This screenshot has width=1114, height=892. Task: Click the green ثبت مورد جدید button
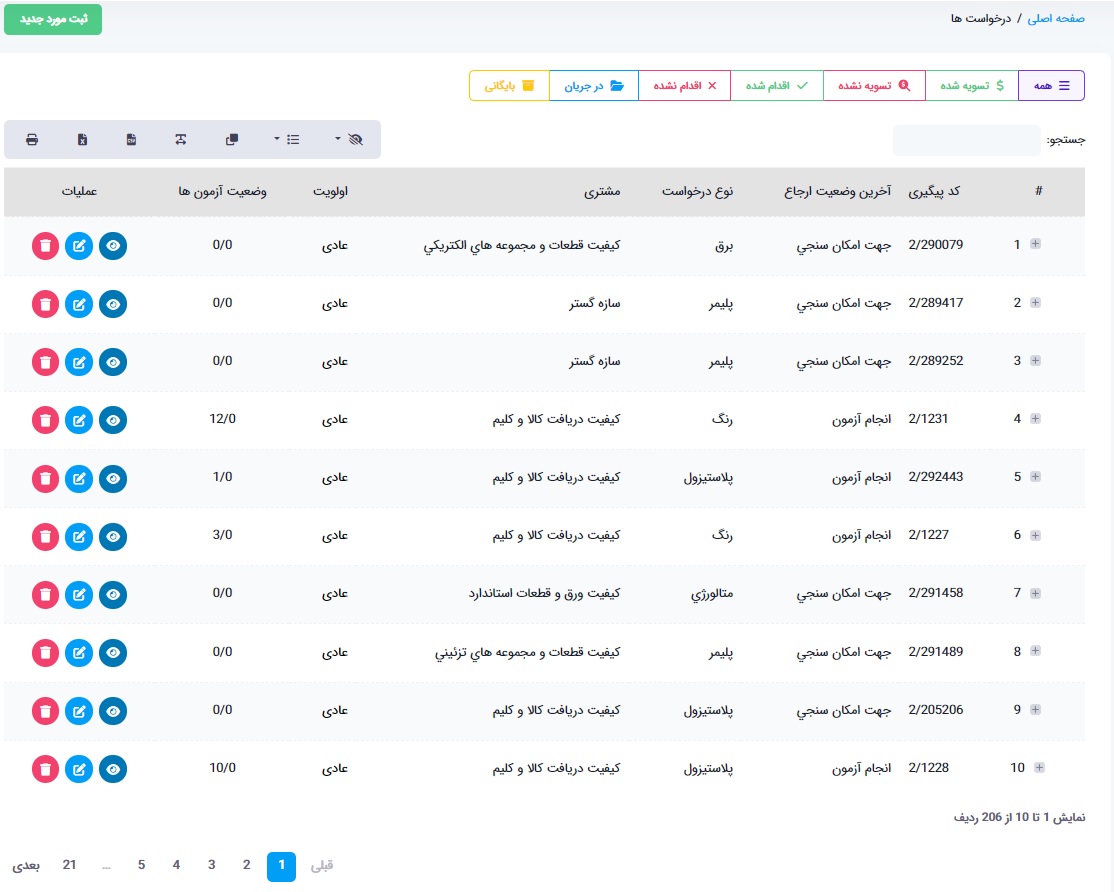click(x=53, y=19)
